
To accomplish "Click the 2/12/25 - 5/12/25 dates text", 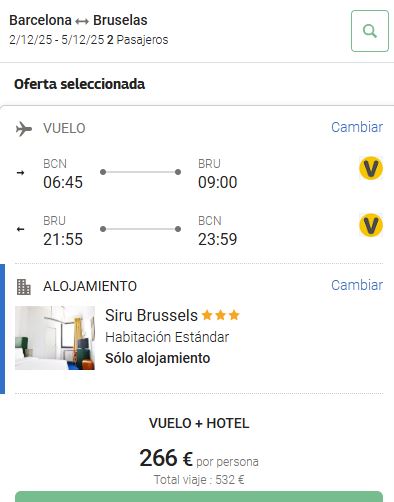I will [x=57, y=40].
